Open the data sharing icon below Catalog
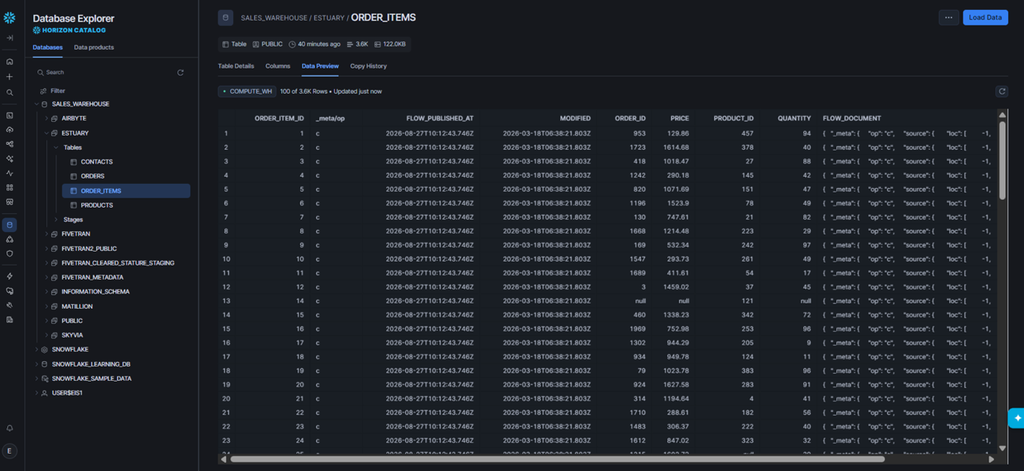Image resolution: width=1024 pixels, height=471 pixels. point(10,239)
